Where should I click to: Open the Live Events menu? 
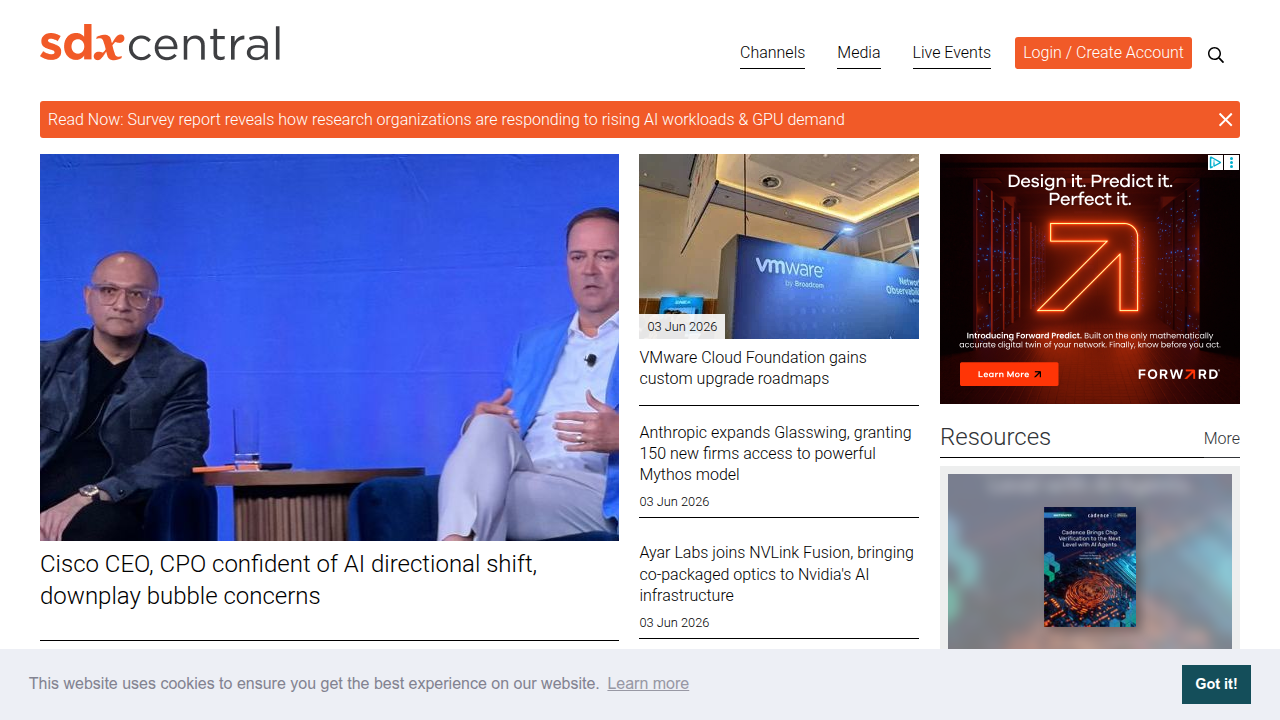951,53
